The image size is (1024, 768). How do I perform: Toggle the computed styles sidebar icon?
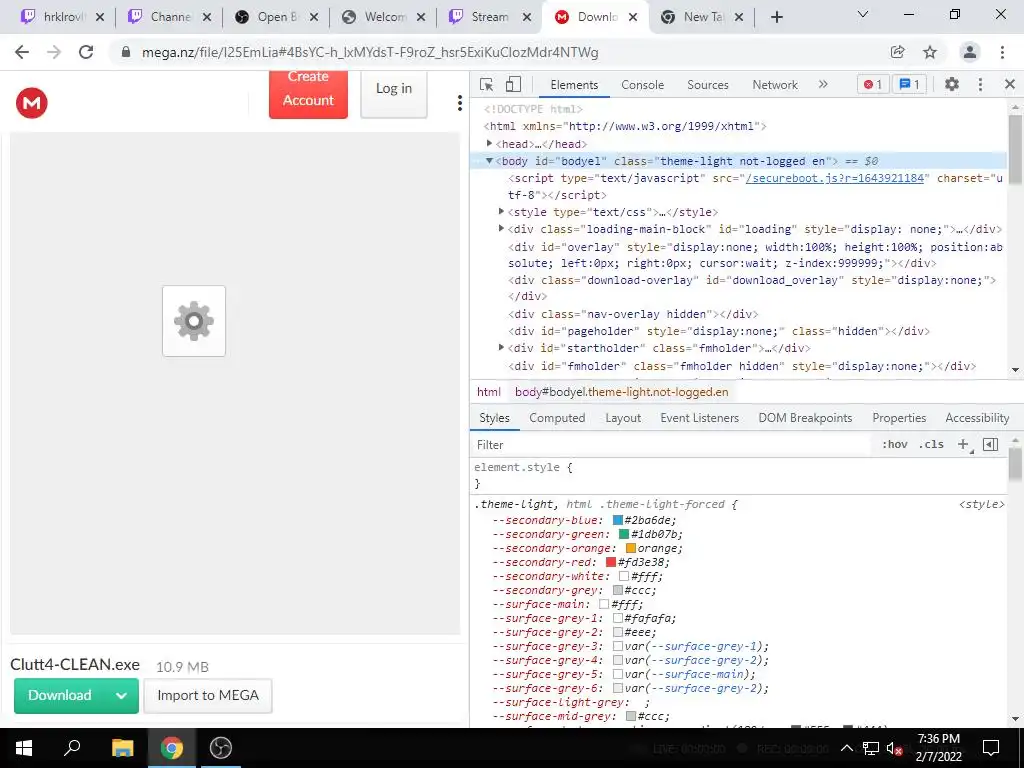coord(991,445)
